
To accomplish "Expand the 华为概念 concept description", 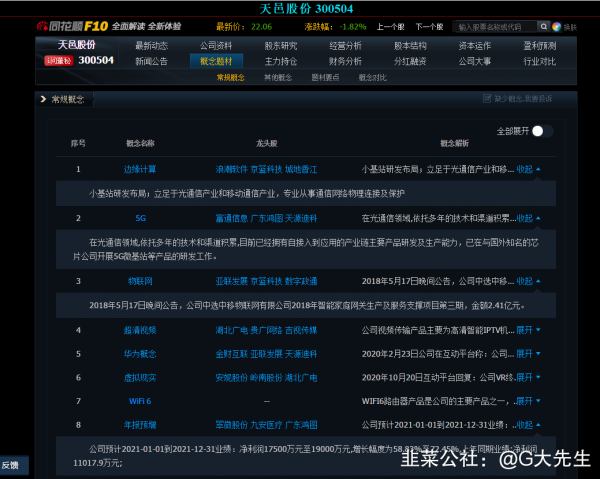I will point(528,354).
